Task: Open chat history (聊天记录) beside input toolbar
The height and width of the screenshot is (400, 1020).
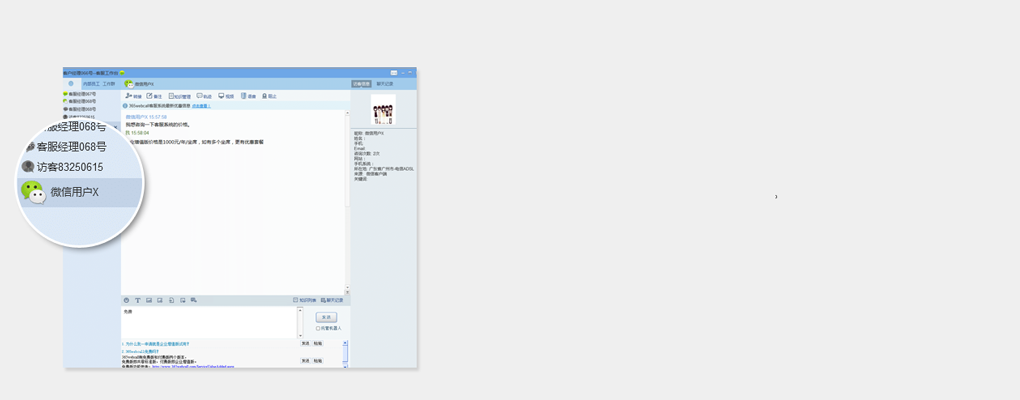Action: point(332,300)
